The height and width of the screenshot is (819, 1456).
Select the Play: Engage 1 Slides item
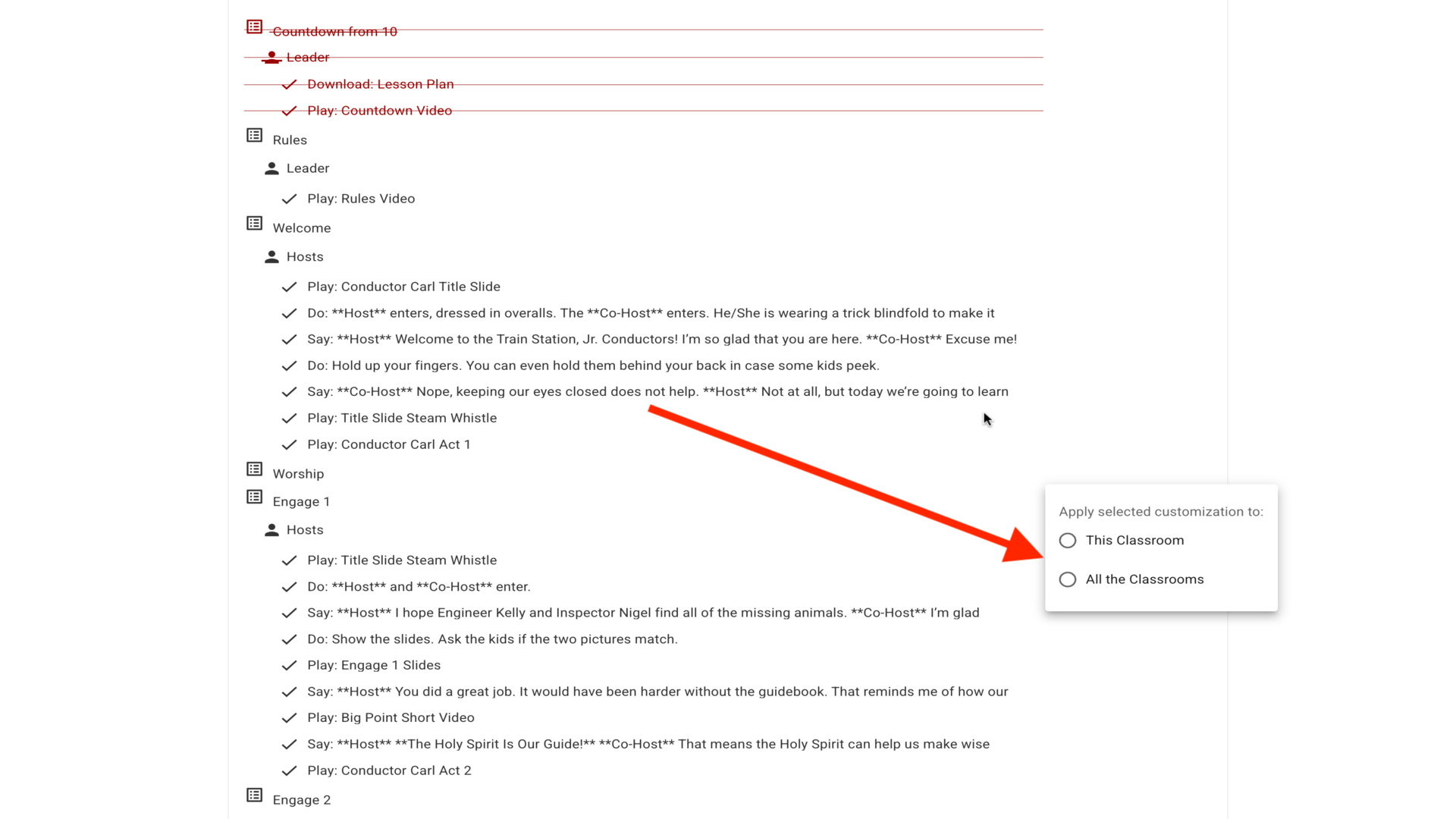[374, 665]
